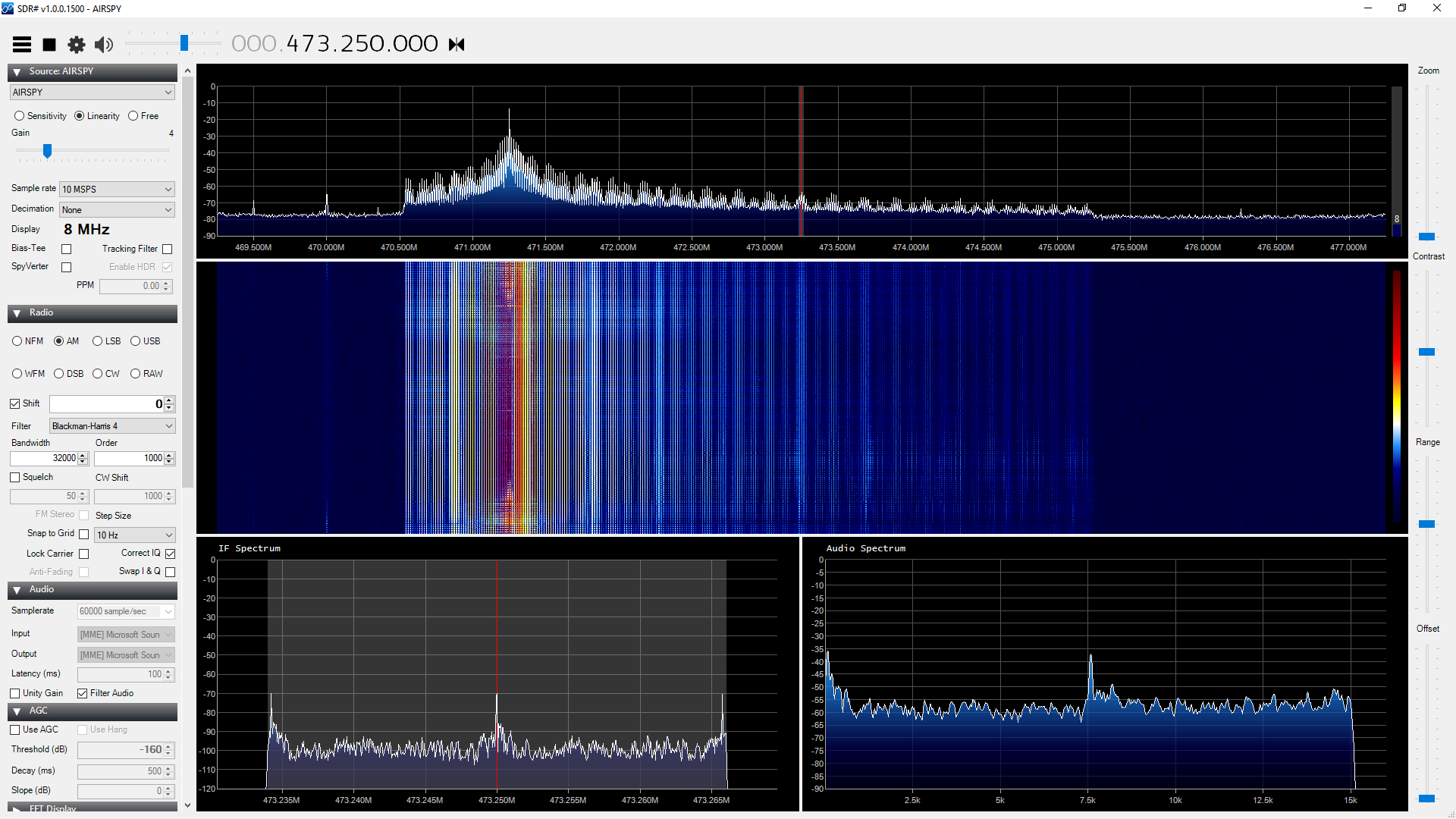
Task: Open the Sample rate dropdown
Action: pos(118,190)
